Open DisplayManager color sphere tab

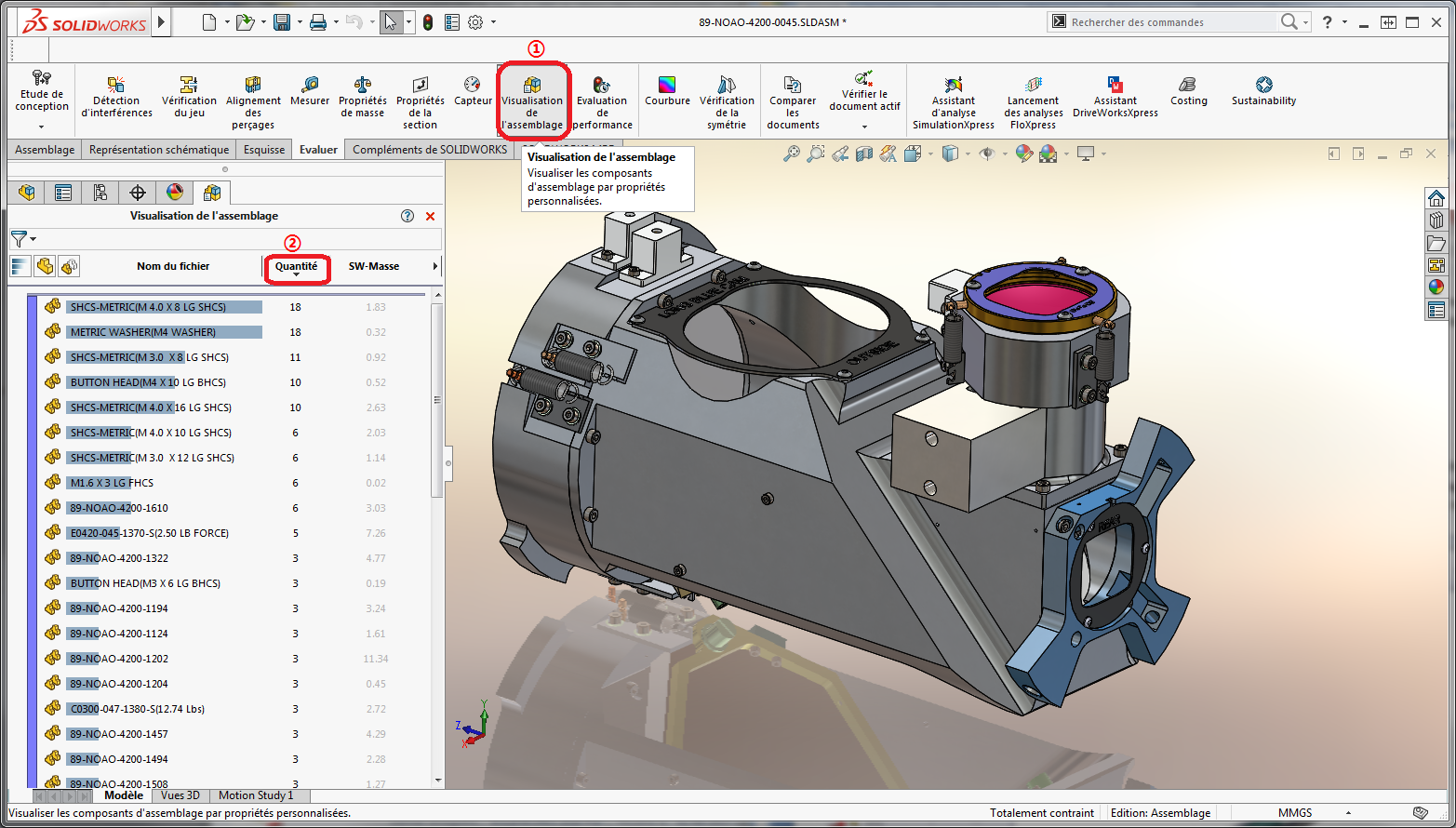[175, 193]
